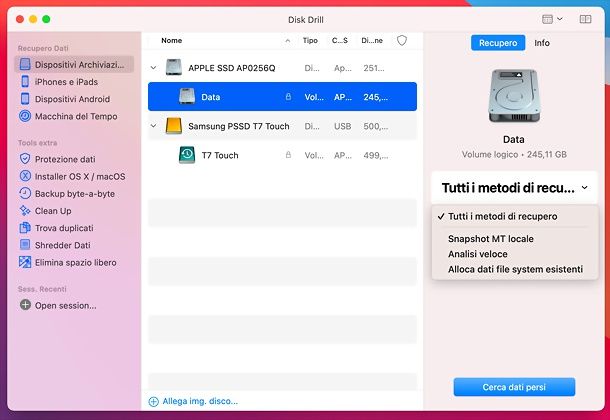The width and height of the screenshot is (610, 420).
Task: Open Shredder Dati icon
Action: pos(25,245)
